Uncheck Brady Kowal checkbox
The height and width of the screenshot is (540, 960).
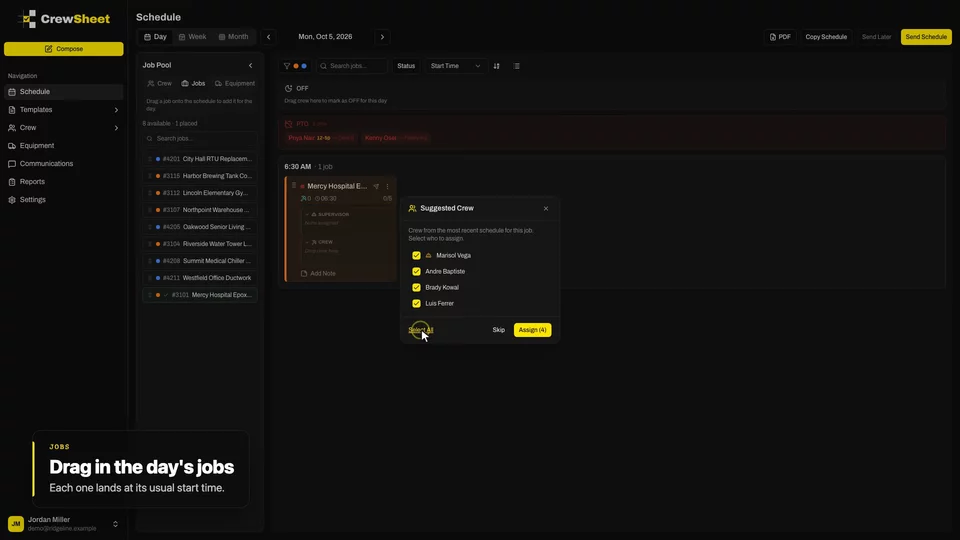pos(416,287)
